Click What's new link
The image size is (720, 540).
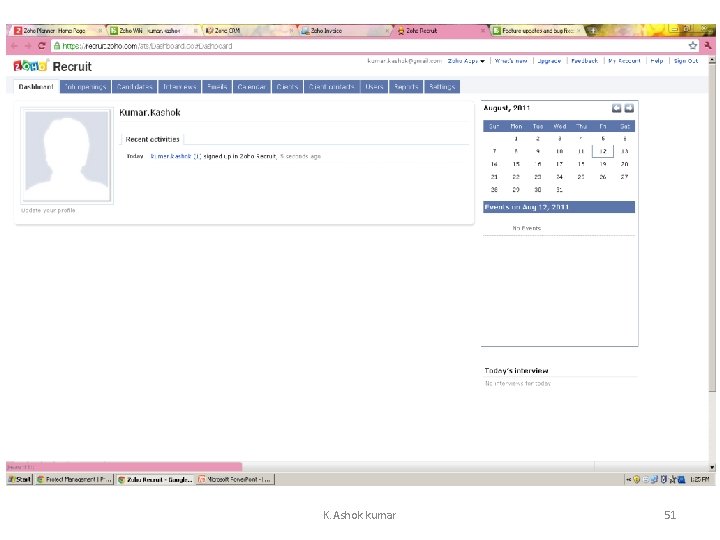(x=511, y=61)
